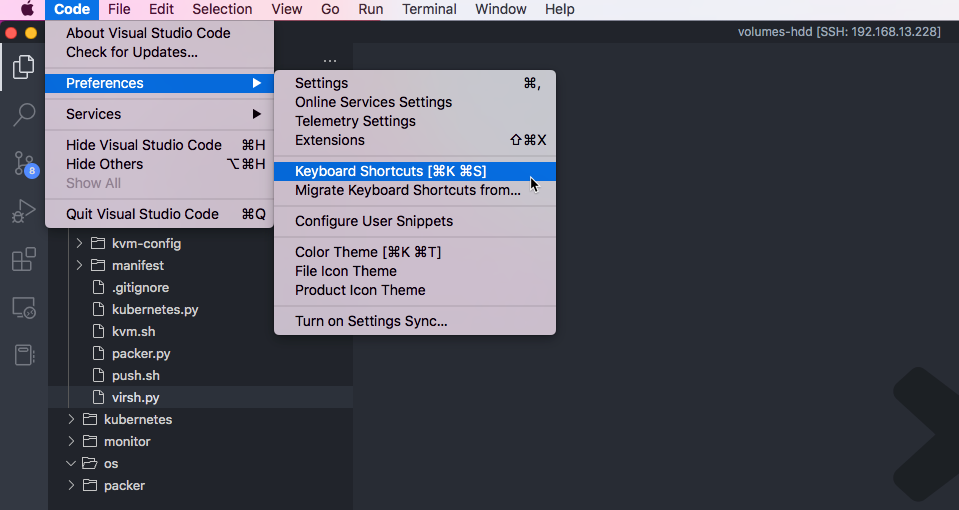Open the .gitignore file
The image size is (959, 510).
coord(201,287)
